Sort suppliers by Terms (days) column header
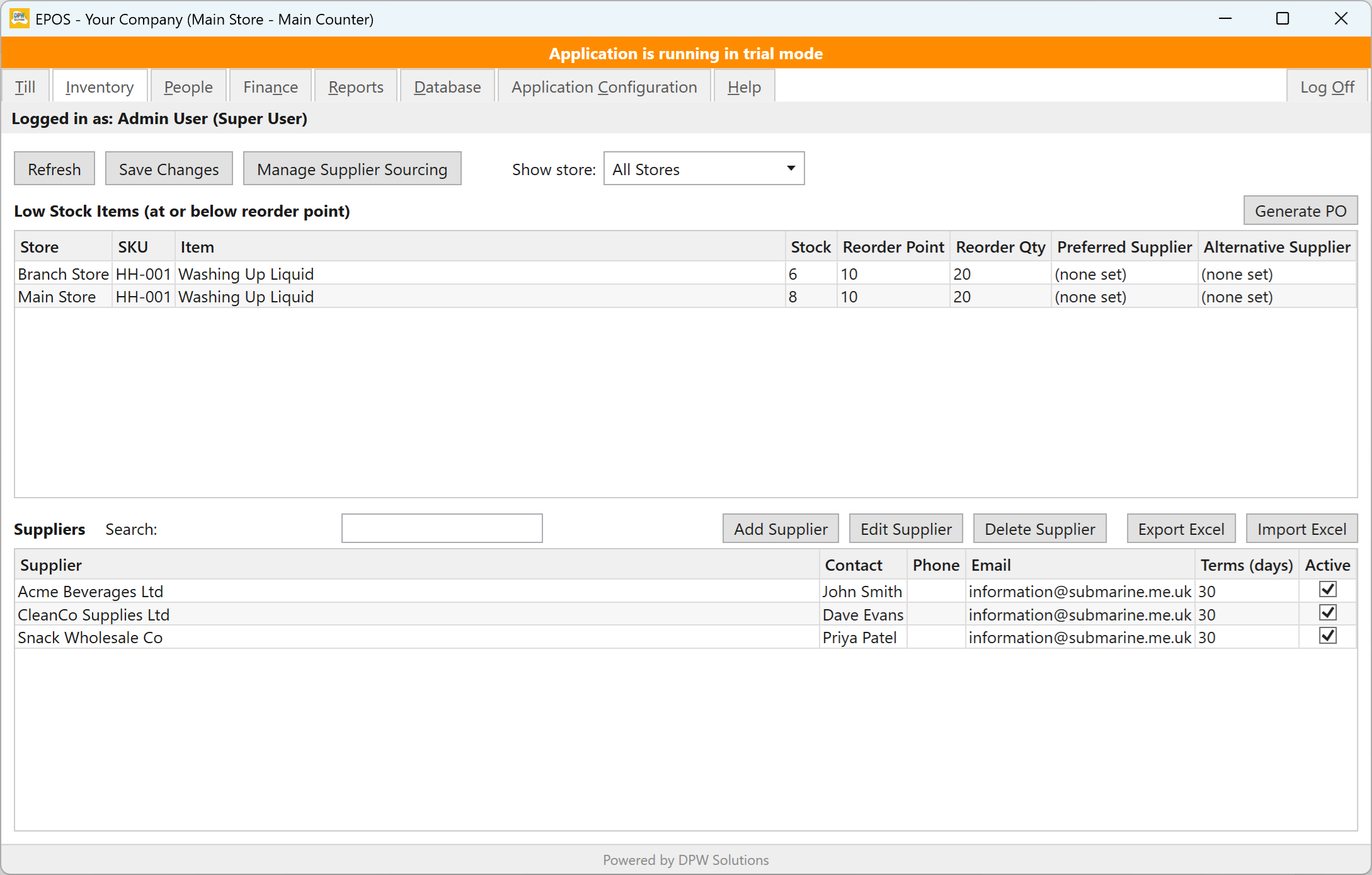This screenshot has width=1372, height=875. [1246, 565]
